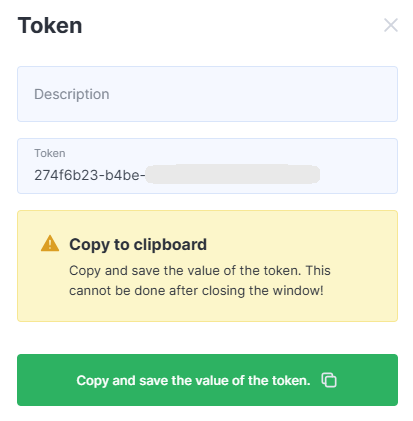Click the small 'Token' field label
Image resolution: width=413 pixels, height=421 pixels.
coord(50,153)
